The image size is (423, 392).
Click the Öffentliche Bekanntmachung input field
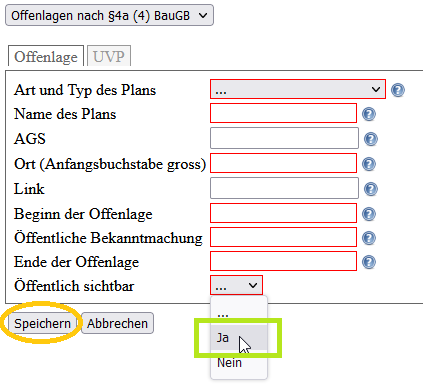[x=283, y=237]
